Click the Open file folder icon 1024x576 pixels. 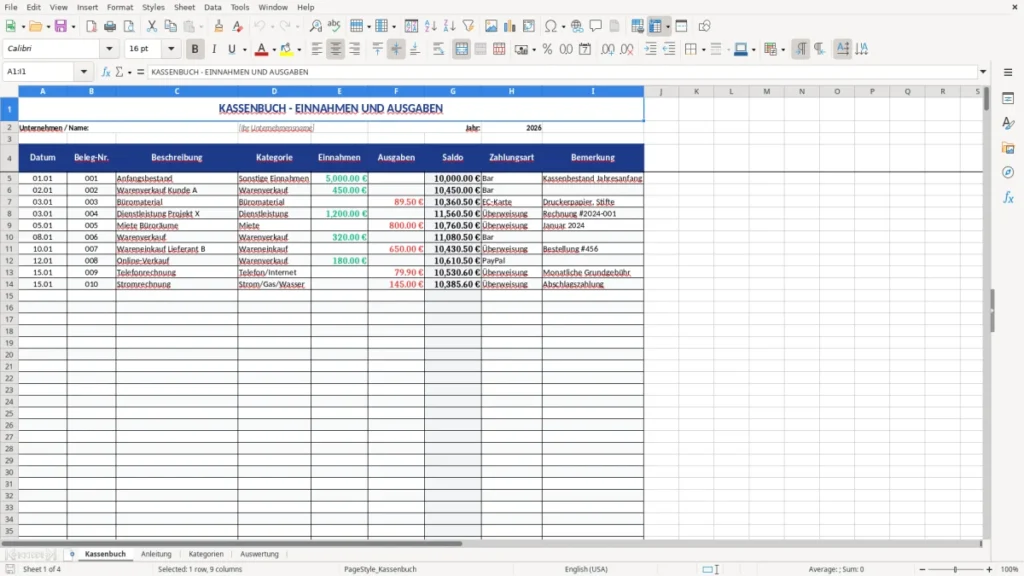coord(35,26)
